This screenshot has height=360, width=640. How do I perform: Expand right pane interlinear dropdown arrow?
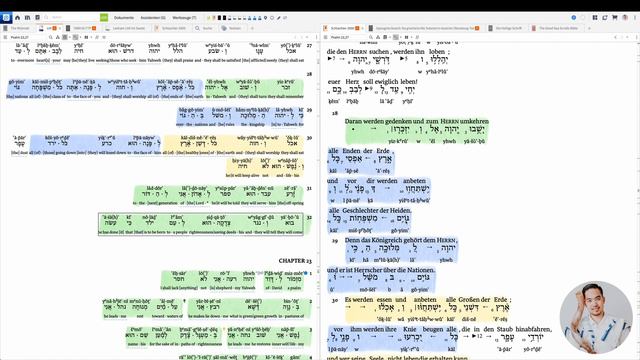pos(400,37)
